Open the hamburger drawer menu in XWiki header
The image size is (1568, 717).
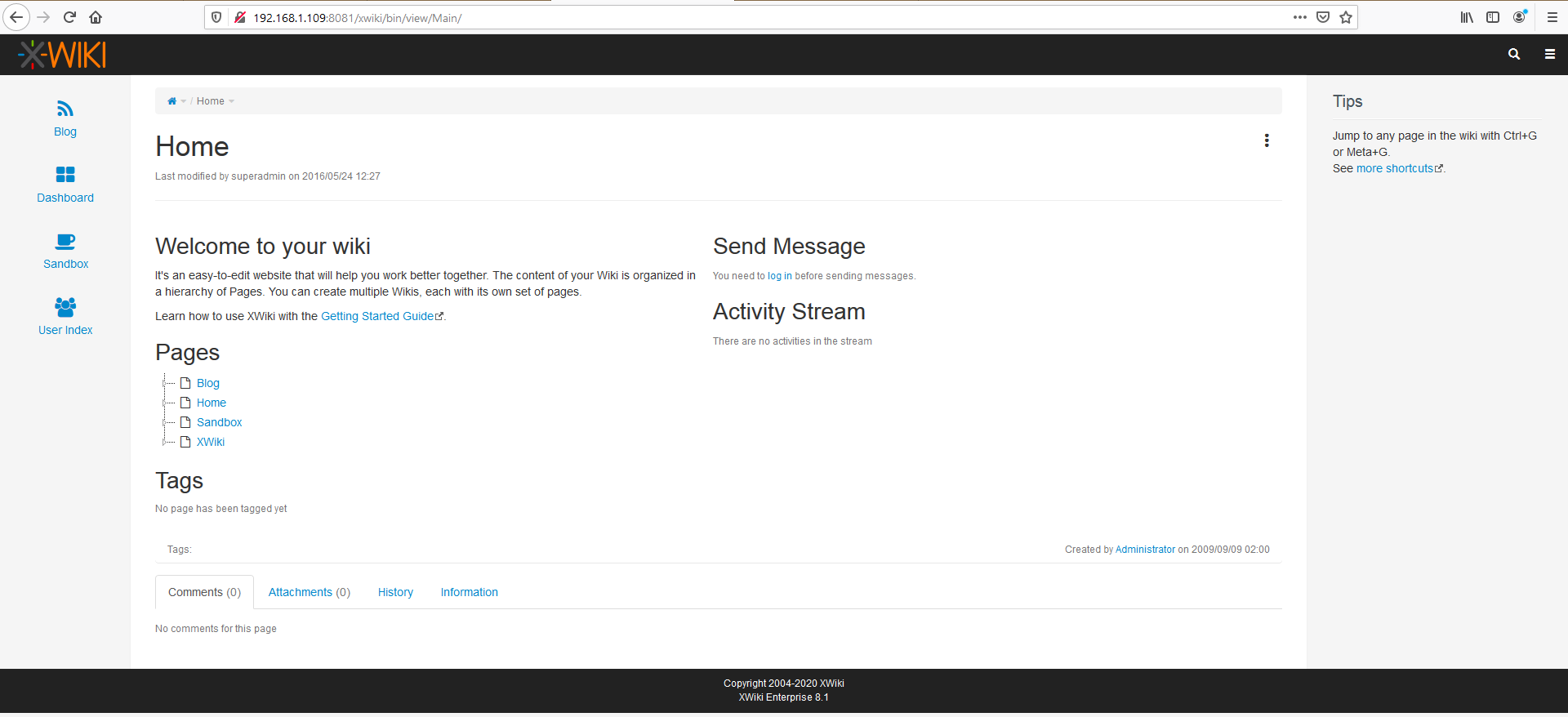pos(1549,54)
